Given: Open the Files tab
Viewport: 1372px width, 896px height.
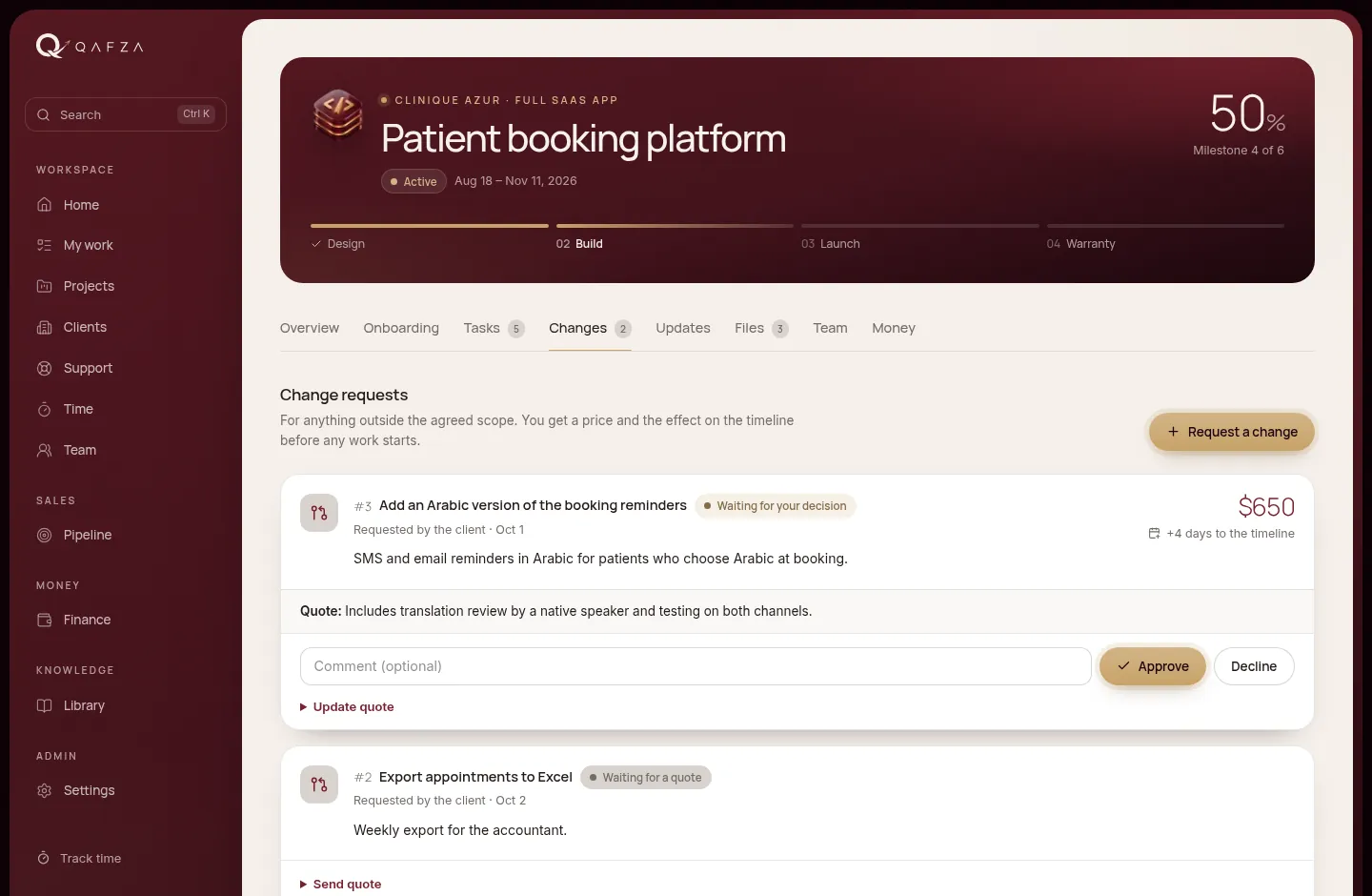Looking at the screenshot, I should pos(761,328).
